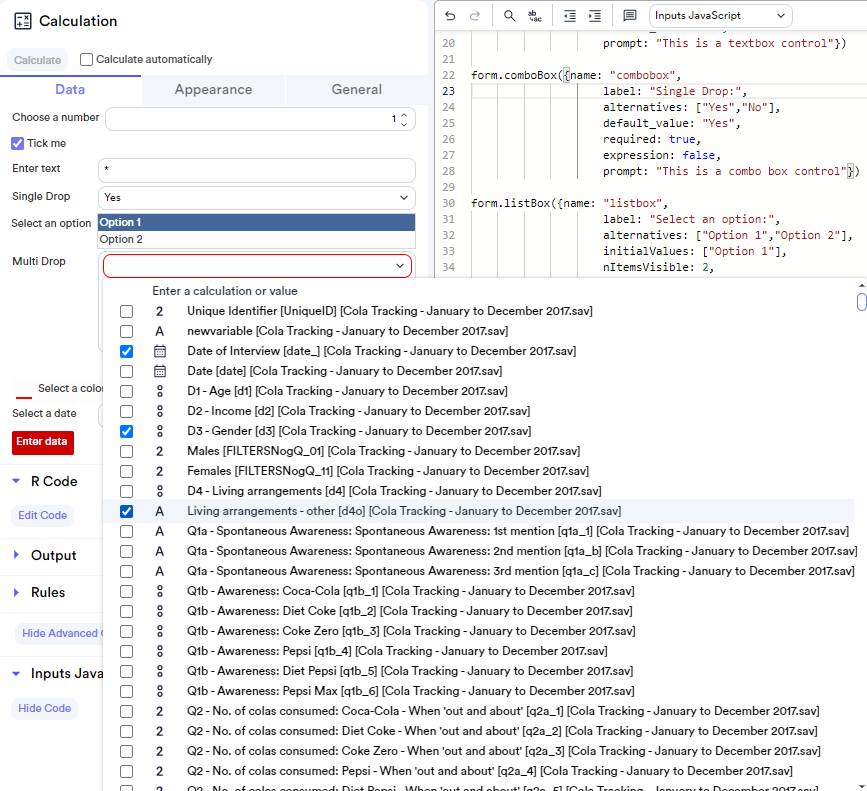Screen dimensions: 867x791
Task: Open find and replace tool
Action: (535, 16)
